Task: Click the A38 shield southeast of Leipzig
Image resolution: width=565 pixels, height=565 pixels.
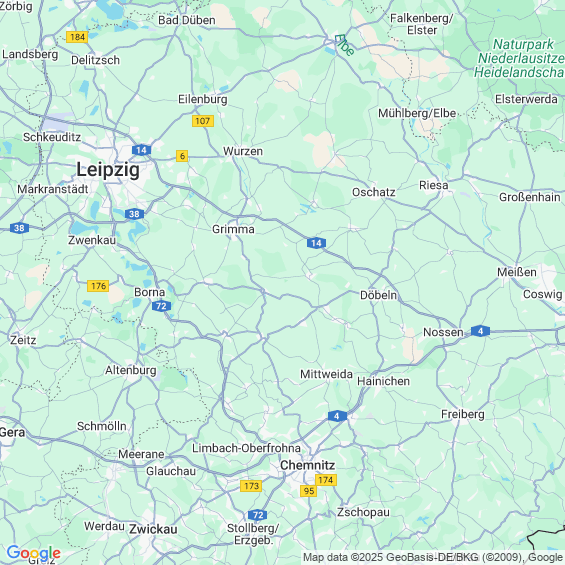Action: pos(135,214)
